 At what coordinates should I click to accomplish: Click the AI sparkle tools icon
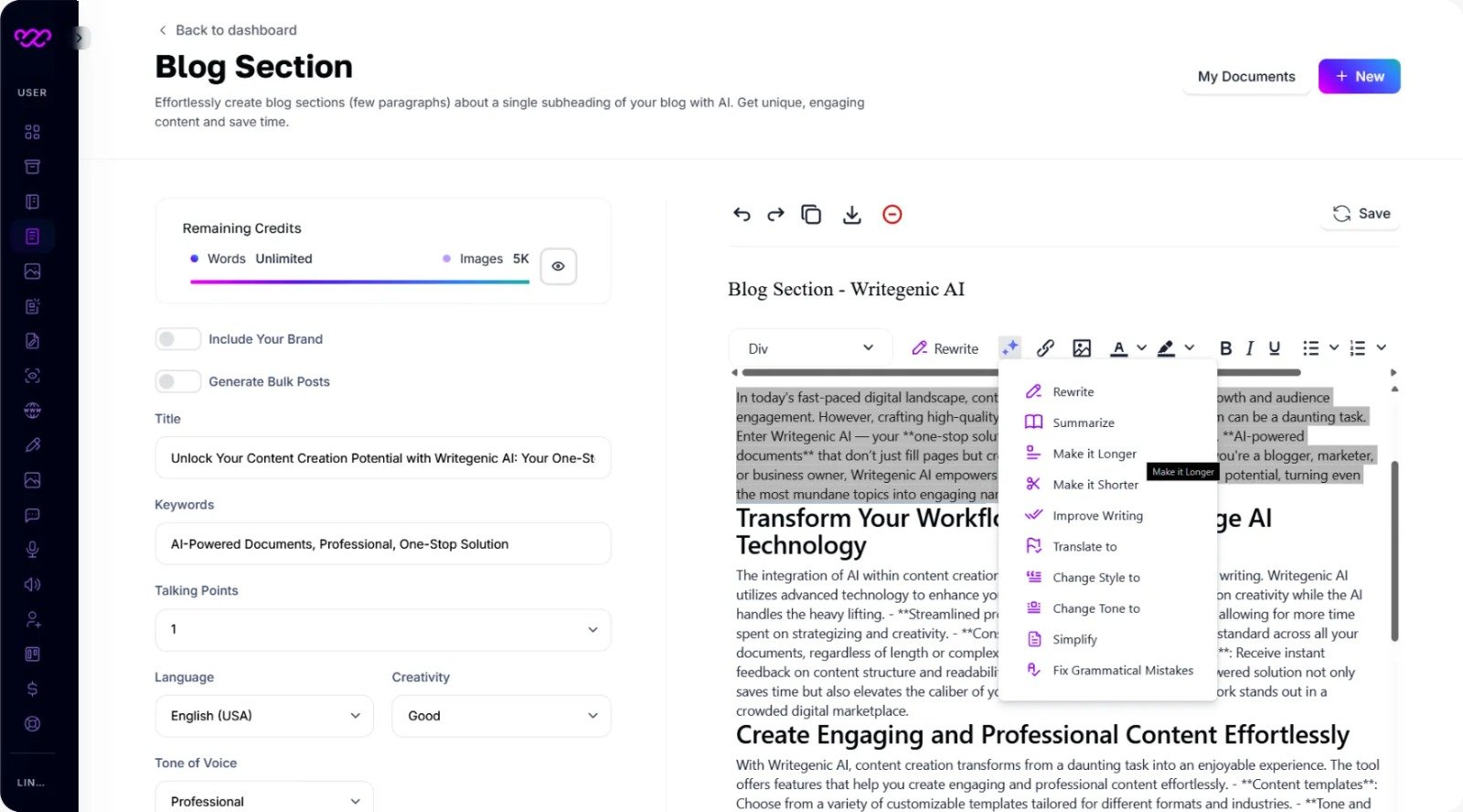1009,347
